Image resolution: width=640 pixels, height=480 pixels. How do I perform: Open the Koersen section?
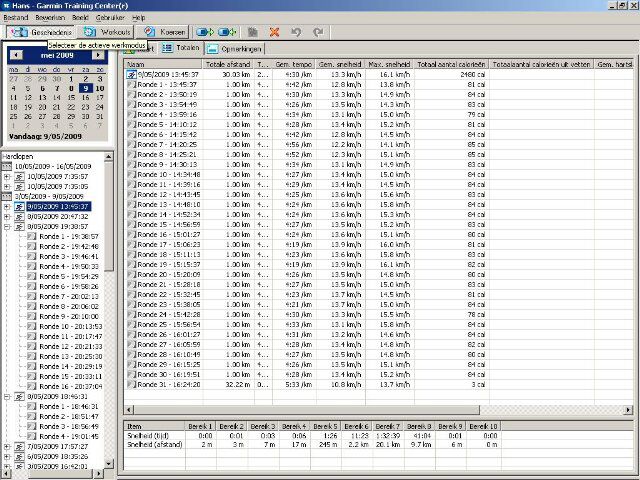click(165, 32)
